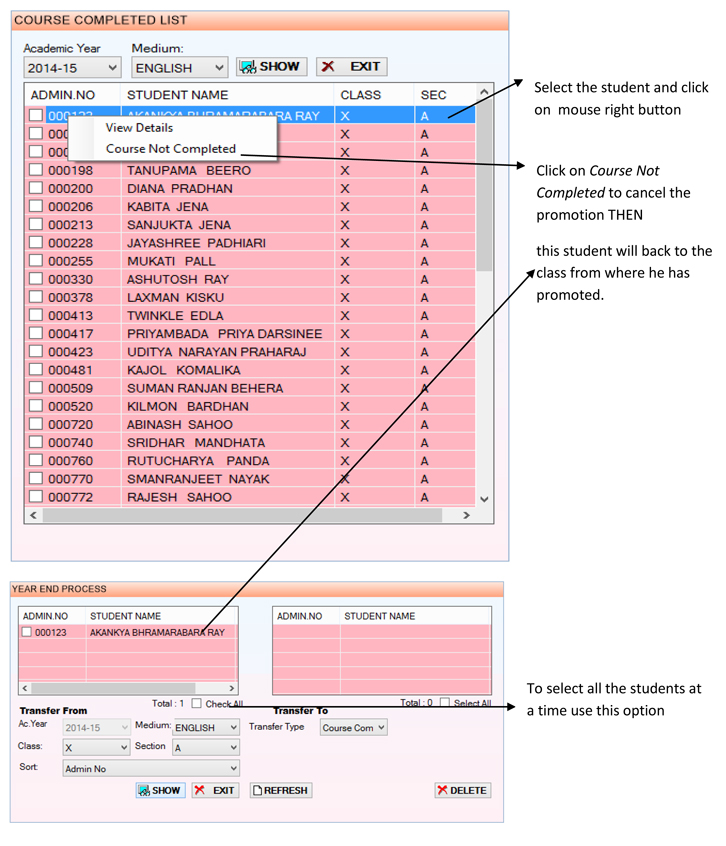Open the Medium dropdown in Transfer From
Screen dimensions: 726x846
pyautogui.click(x=206, y=727)
